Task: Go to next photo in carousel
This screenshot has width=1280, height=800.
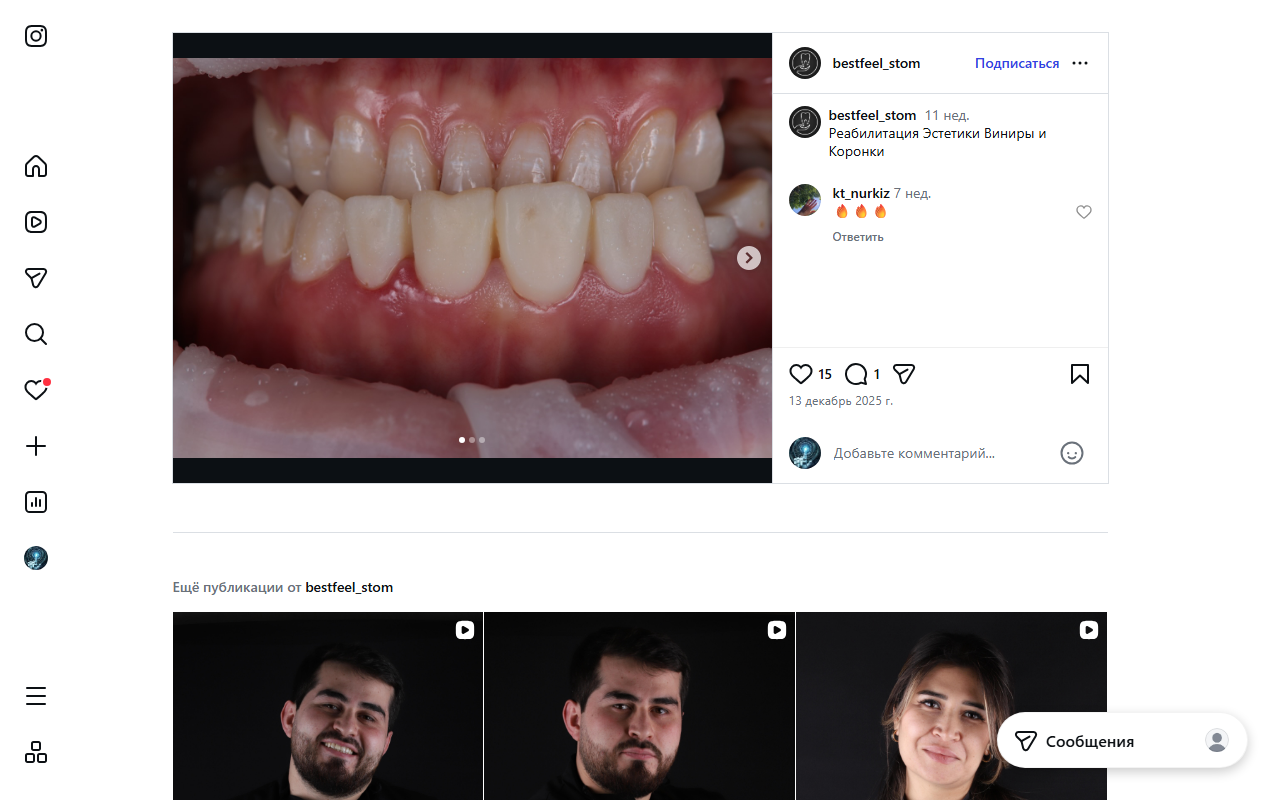Action: click(x=749, y=258)
